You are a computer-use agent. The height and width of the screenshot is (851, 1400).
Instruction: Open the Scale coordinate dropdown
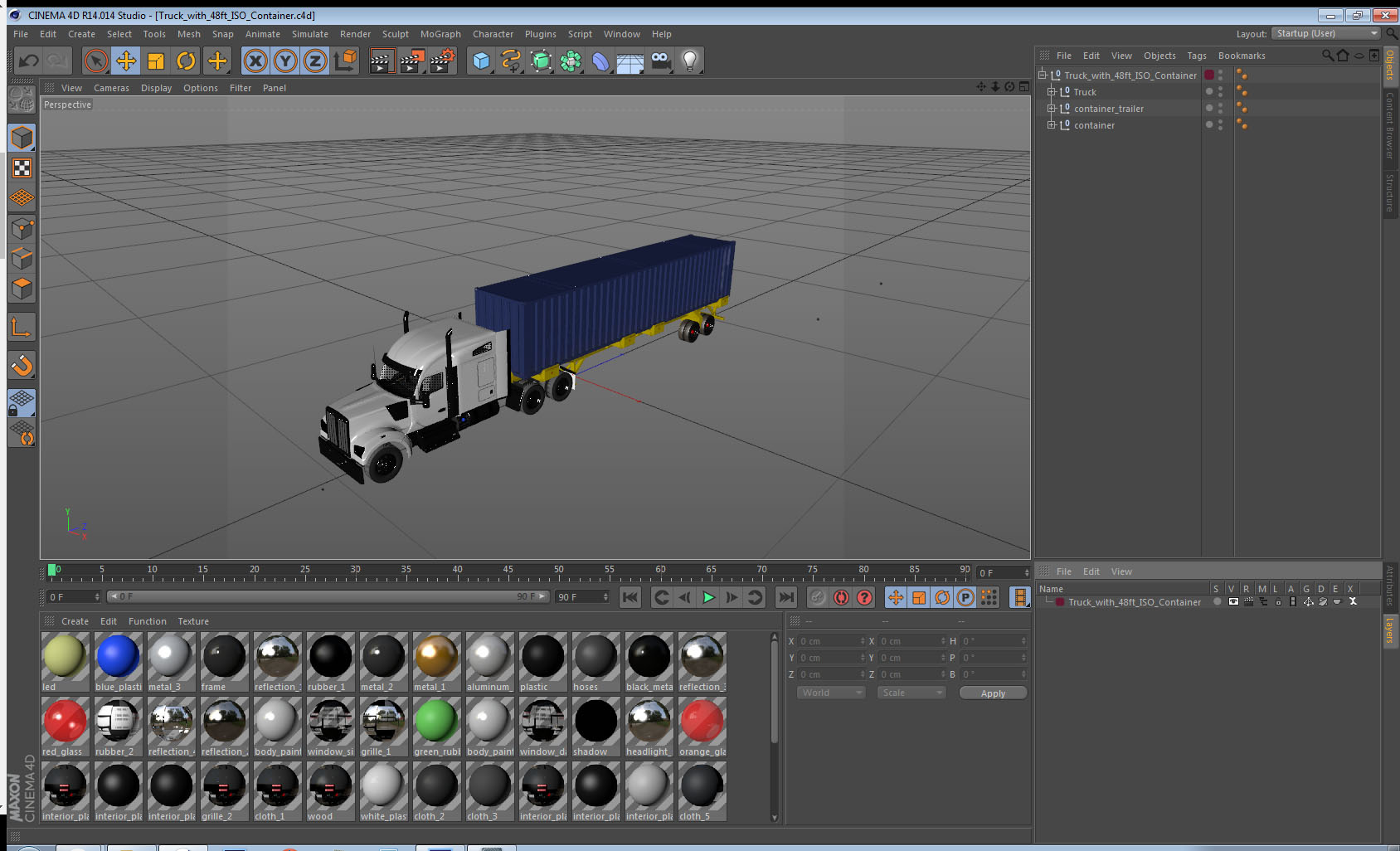coord(911,693)
